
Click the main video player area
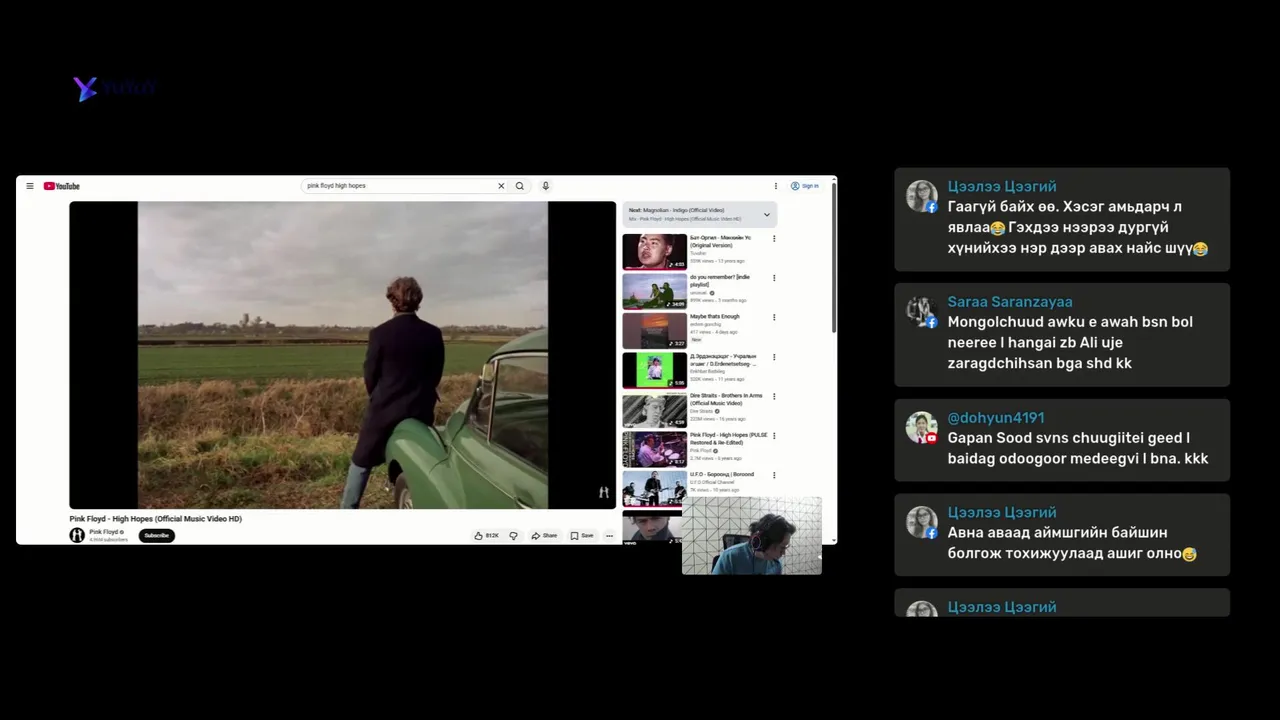coord(342,355)
